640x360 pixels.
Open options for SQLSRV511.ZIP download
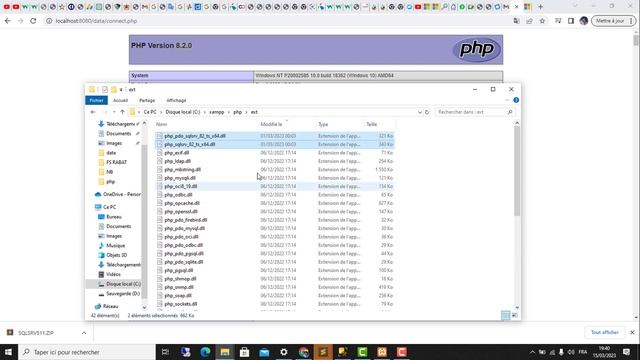pos(84,333)
